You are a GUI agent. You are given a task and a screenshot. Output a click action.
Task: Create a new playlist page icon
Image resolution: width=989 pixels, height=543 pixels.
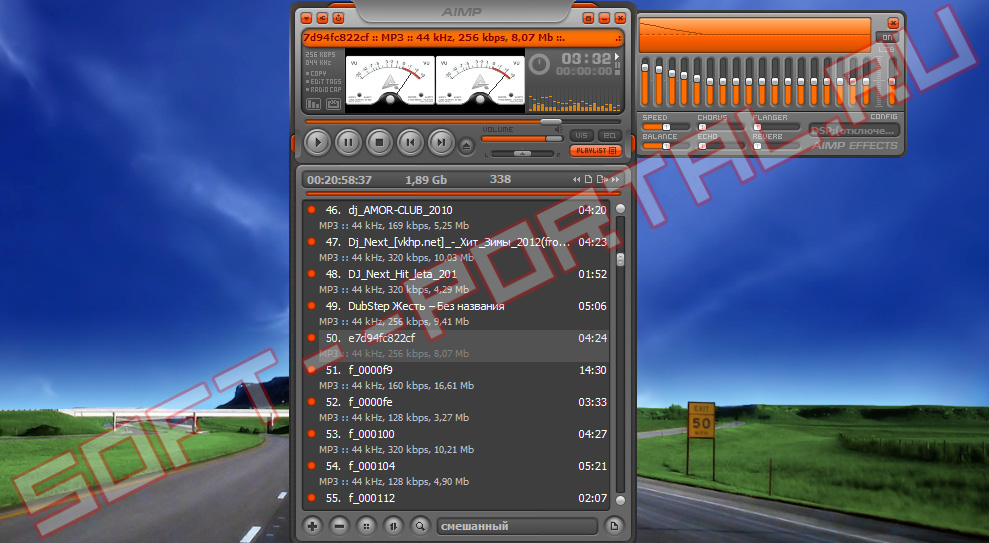tap(588, 180)
